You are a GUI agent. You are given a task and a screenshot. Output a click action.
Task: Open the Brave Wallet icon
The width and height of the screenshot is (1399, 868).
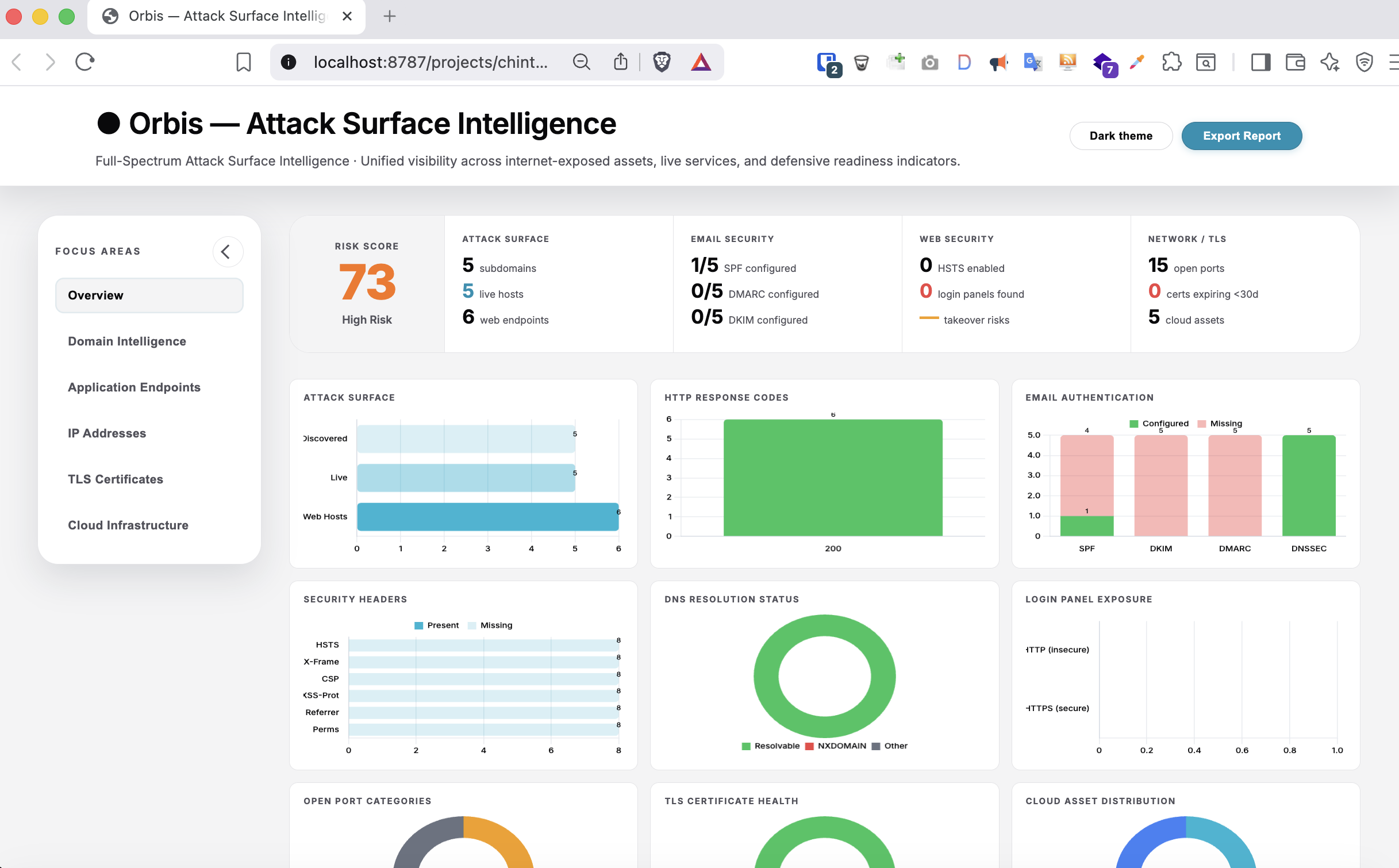[1295, 62]
